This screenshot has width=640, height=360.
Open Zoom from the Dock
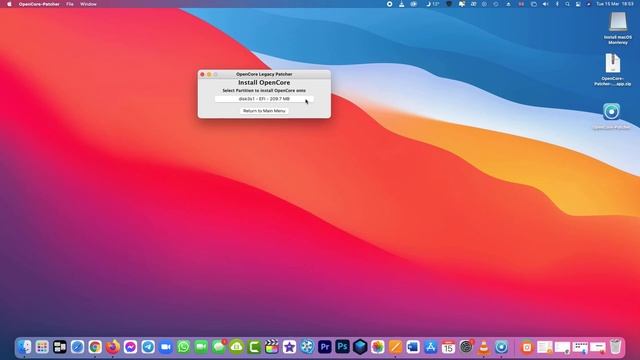pyautogui.click(x=166, y=347)
